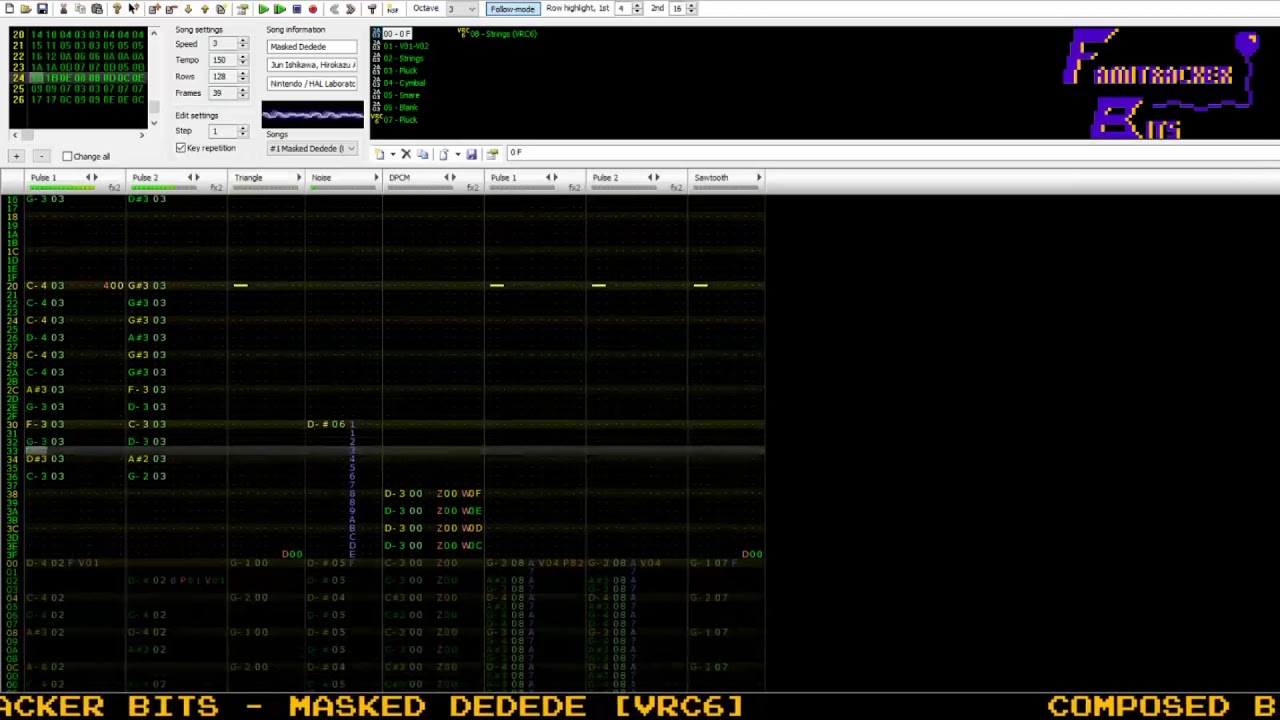Uncheck the Key repetition checkbox
This screenshot has width=1280, height=720.
[181, 148]
